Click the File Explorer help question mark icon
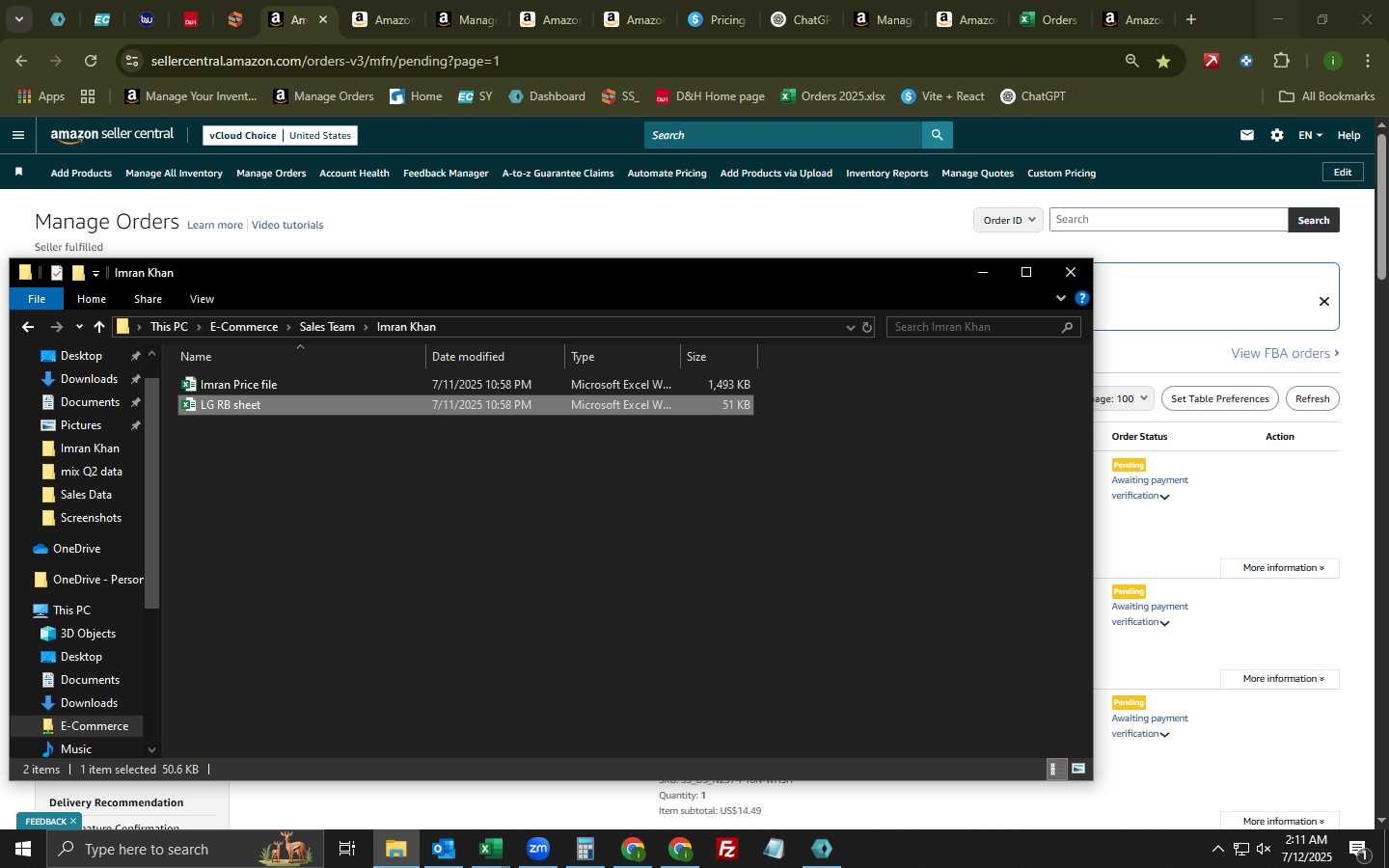 tap(1082, 298)
